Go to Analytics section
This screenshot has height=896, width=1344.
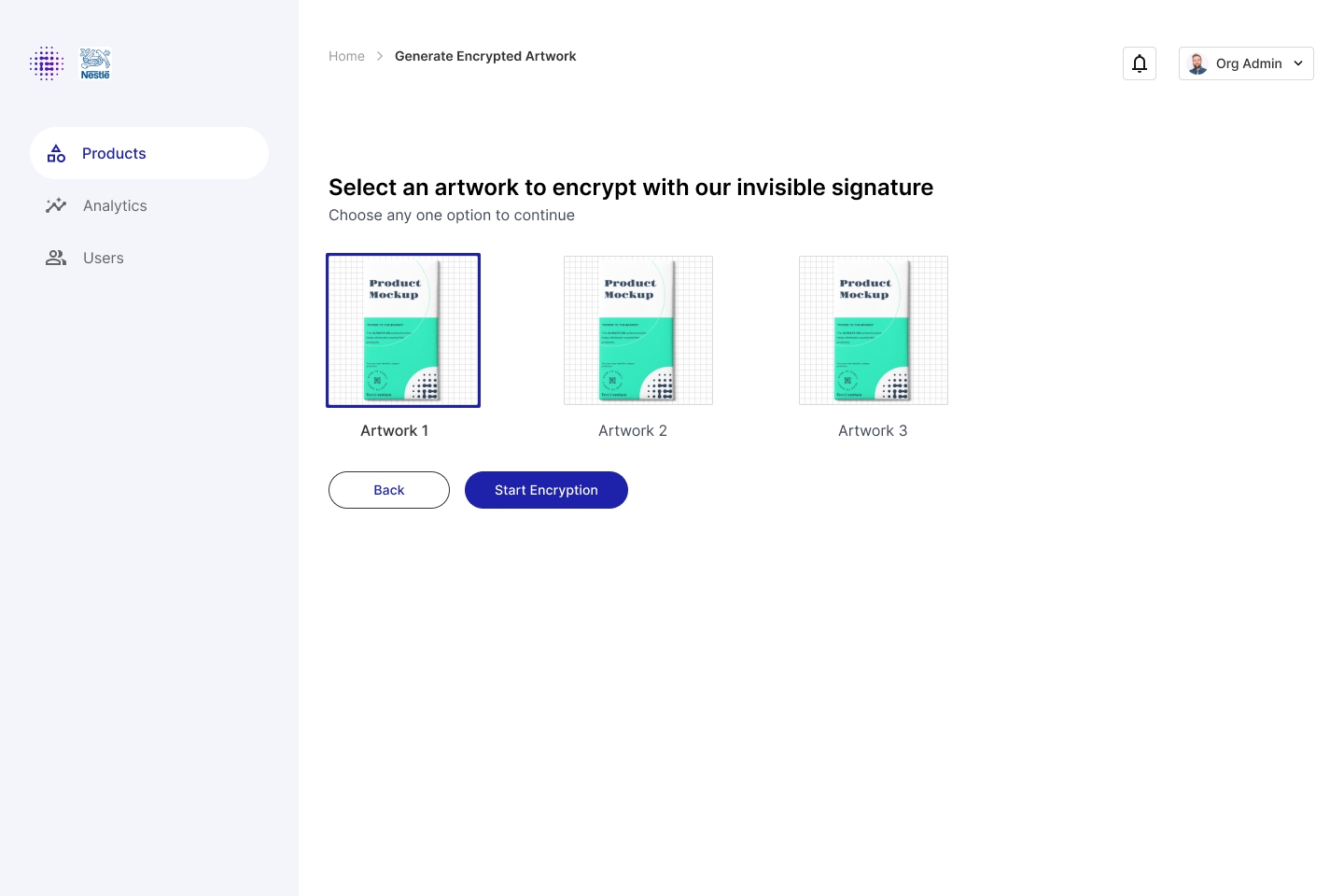tap(115, 205)
